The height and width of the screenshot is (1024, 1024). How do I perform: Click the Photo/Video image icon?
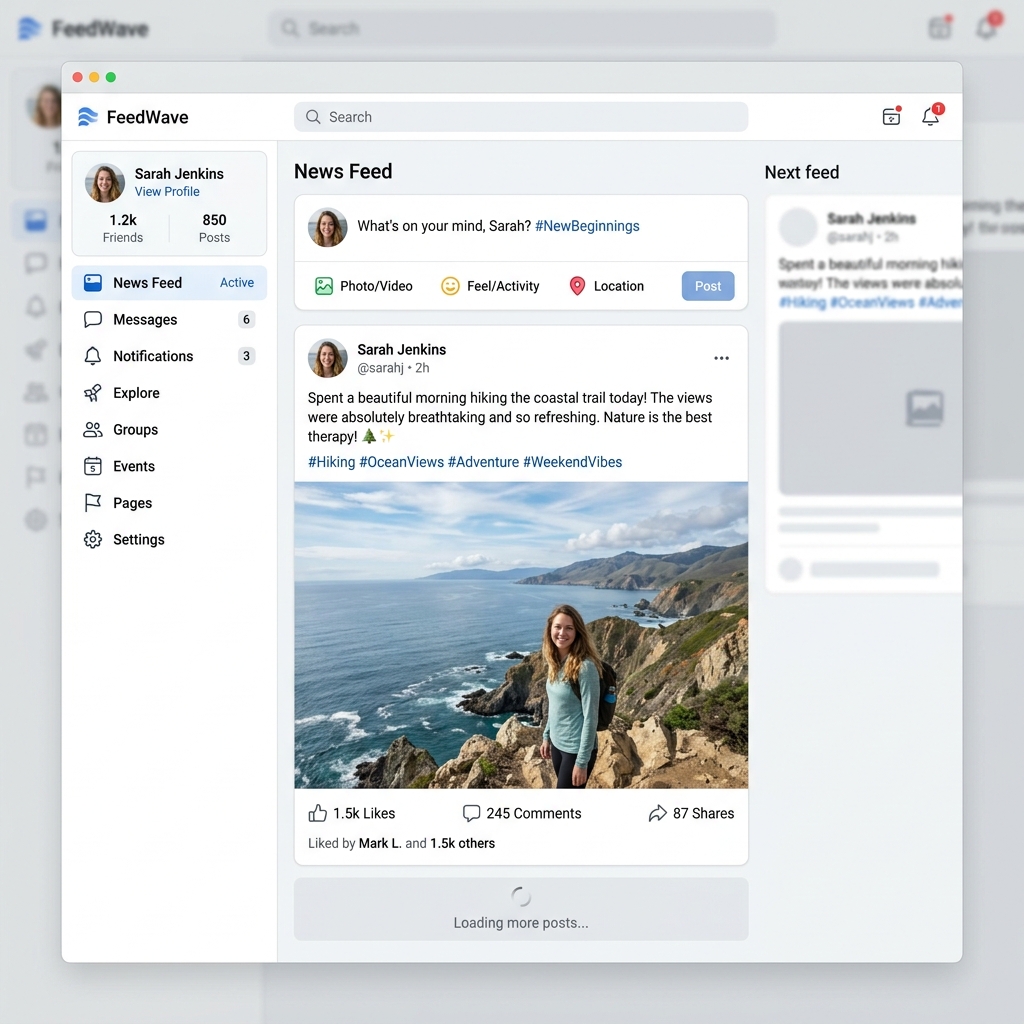[324, 286]
